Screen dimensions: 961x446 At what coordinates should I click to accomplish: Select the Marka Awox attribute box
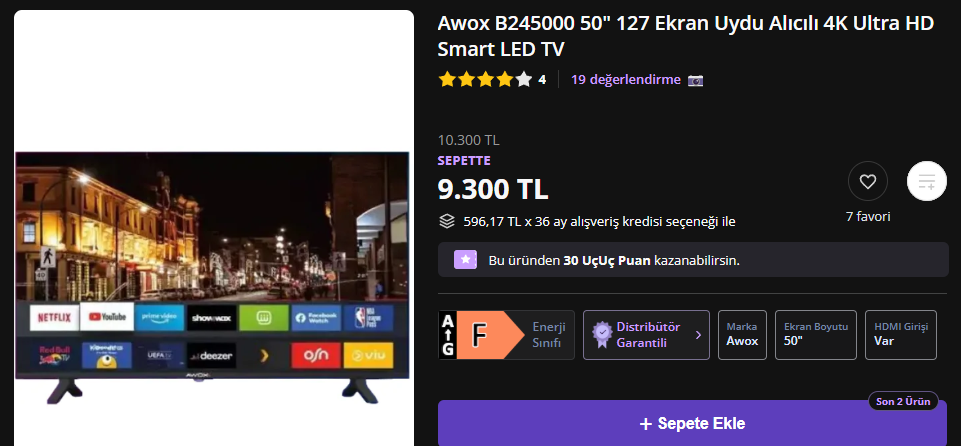(742, 335)
